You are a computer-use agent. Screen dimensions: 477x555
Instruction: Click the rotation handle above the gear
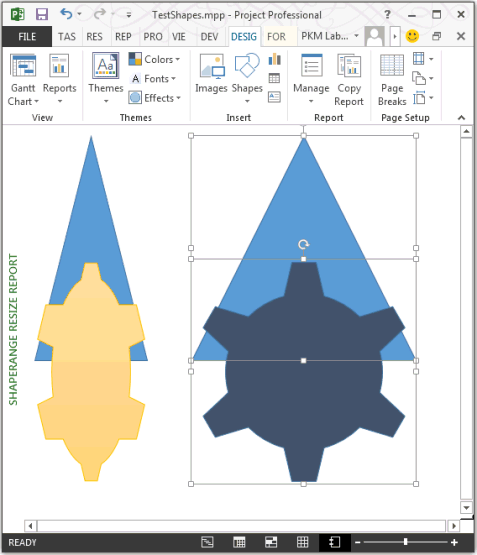tap(303, 244)
